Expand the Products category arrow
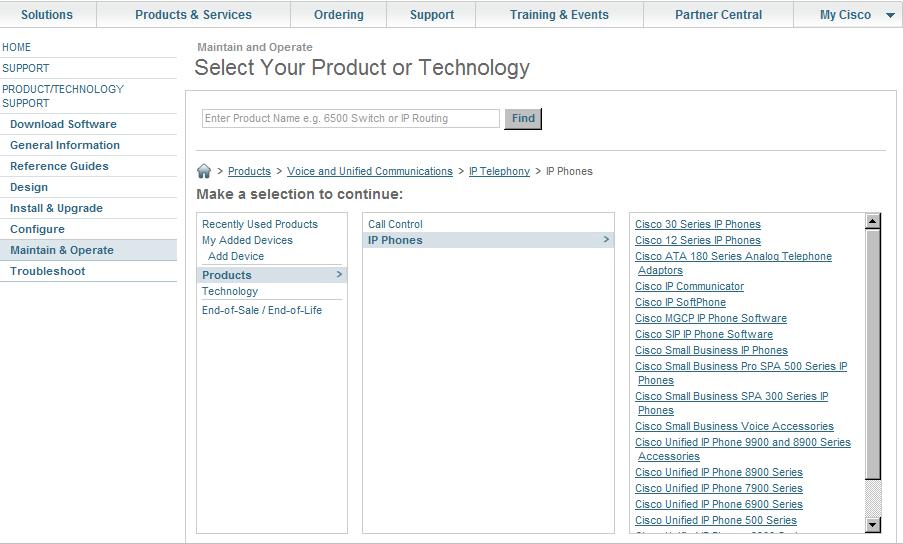 (x=339, y=275)
